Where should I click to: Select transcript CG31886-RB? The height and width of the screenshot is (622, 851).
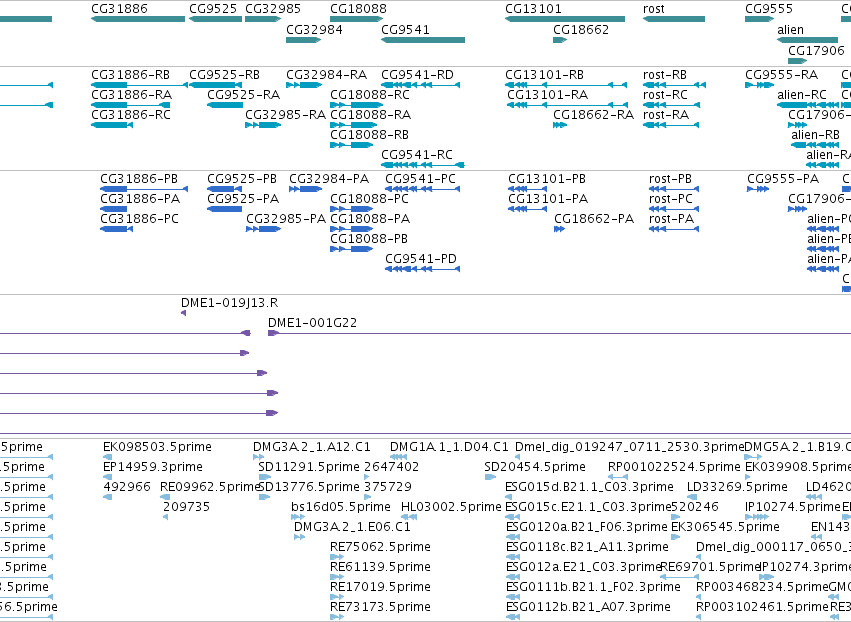130,75
